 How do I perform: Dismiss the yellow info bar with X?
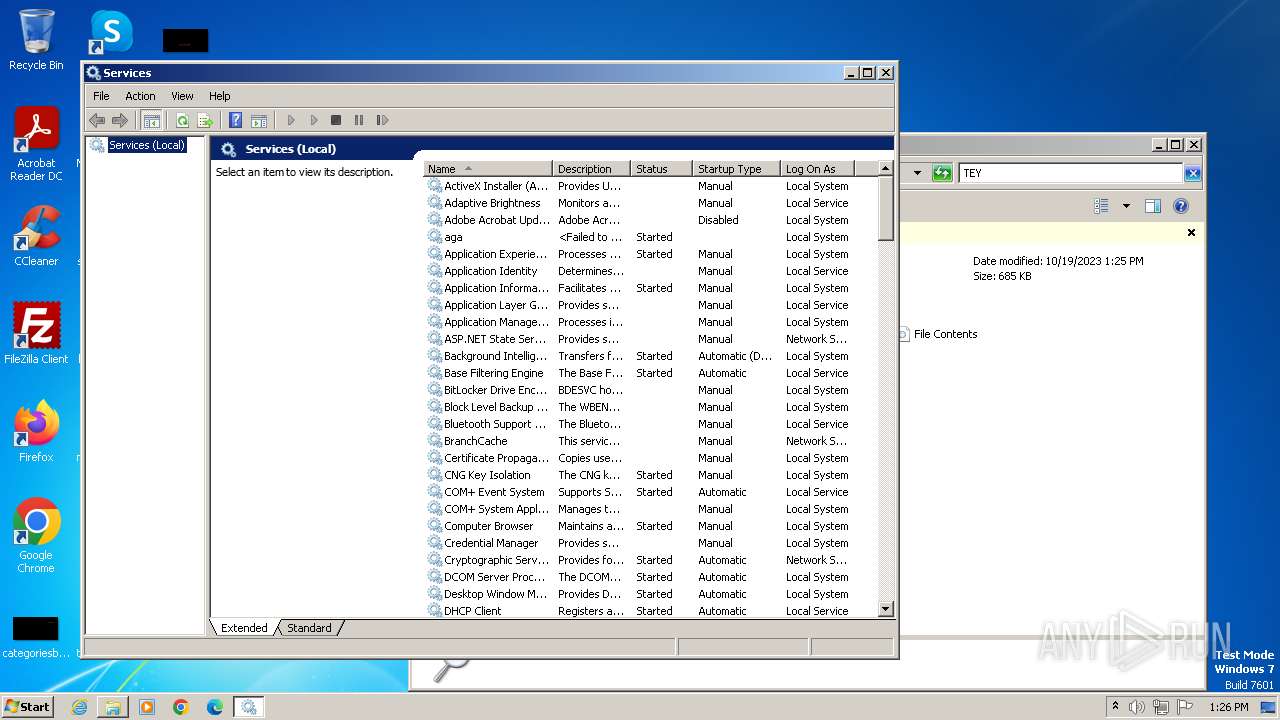pos(1191,232)
